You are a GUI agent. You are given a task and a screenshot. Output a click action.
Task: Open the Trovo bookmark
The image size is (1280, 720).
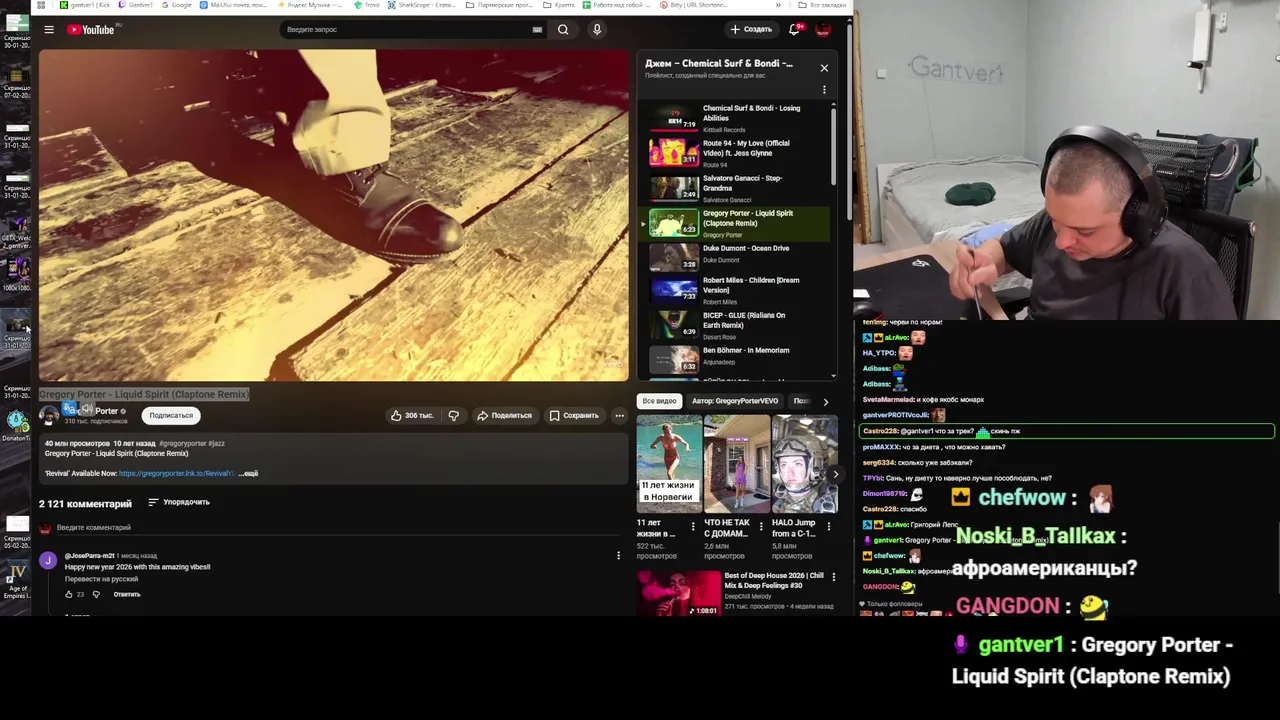(367, 5)
